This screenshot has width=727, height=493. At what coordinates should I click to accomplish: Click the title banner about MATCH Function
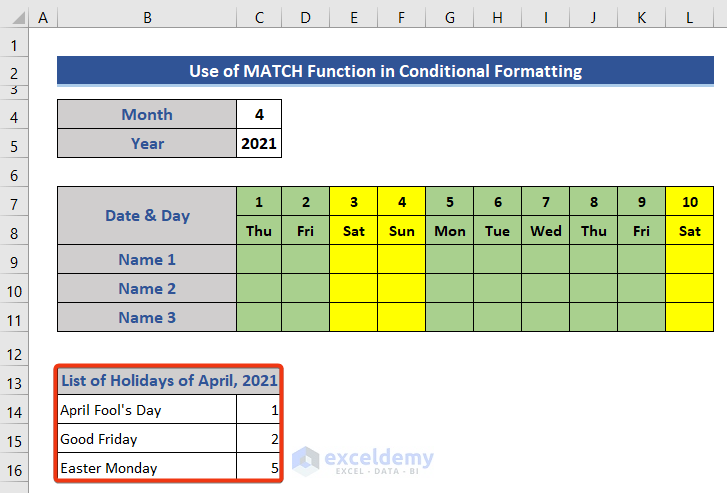(x=385, y=71)
